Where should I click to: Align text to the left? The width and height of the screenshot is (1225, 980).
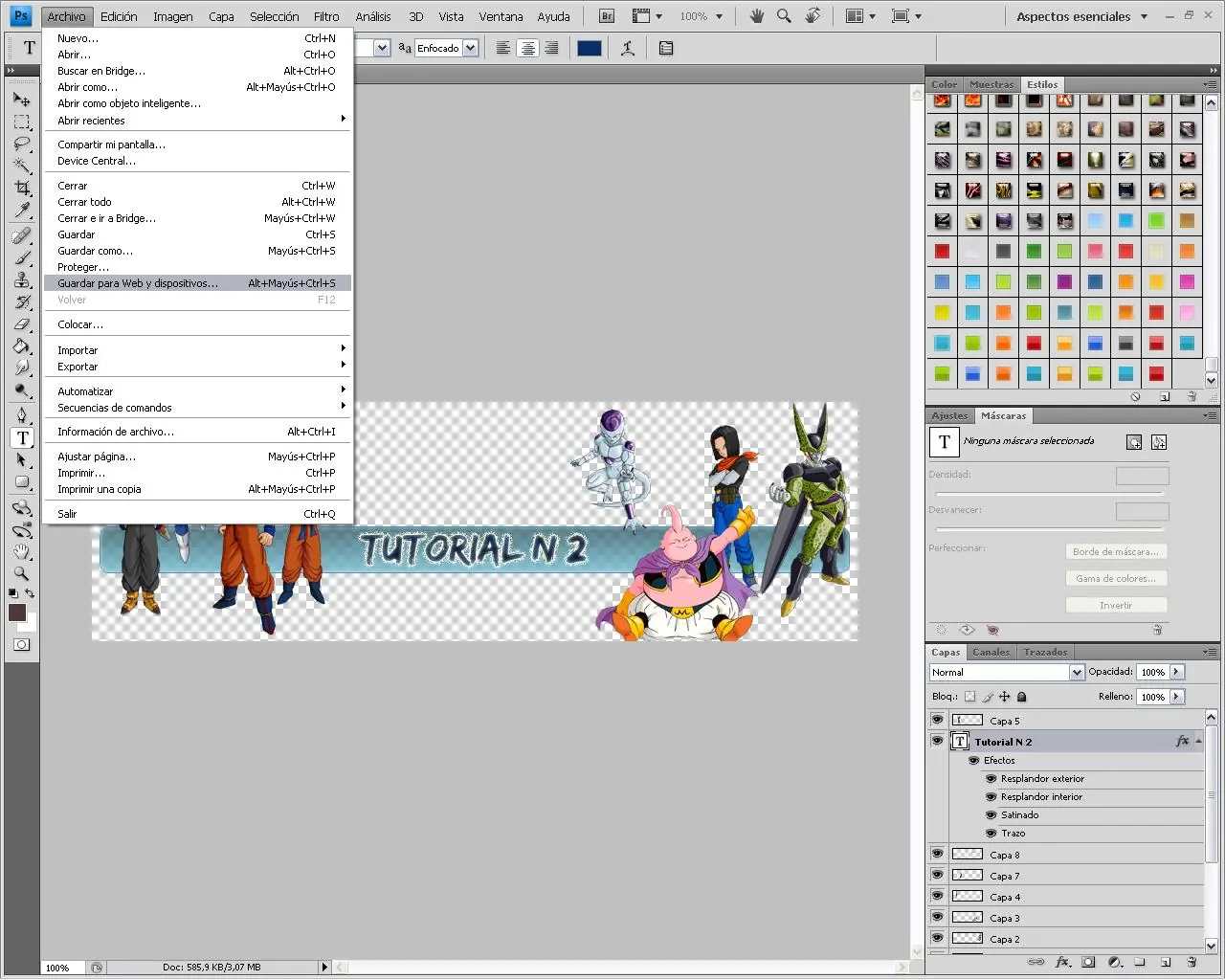coord(502,48)
